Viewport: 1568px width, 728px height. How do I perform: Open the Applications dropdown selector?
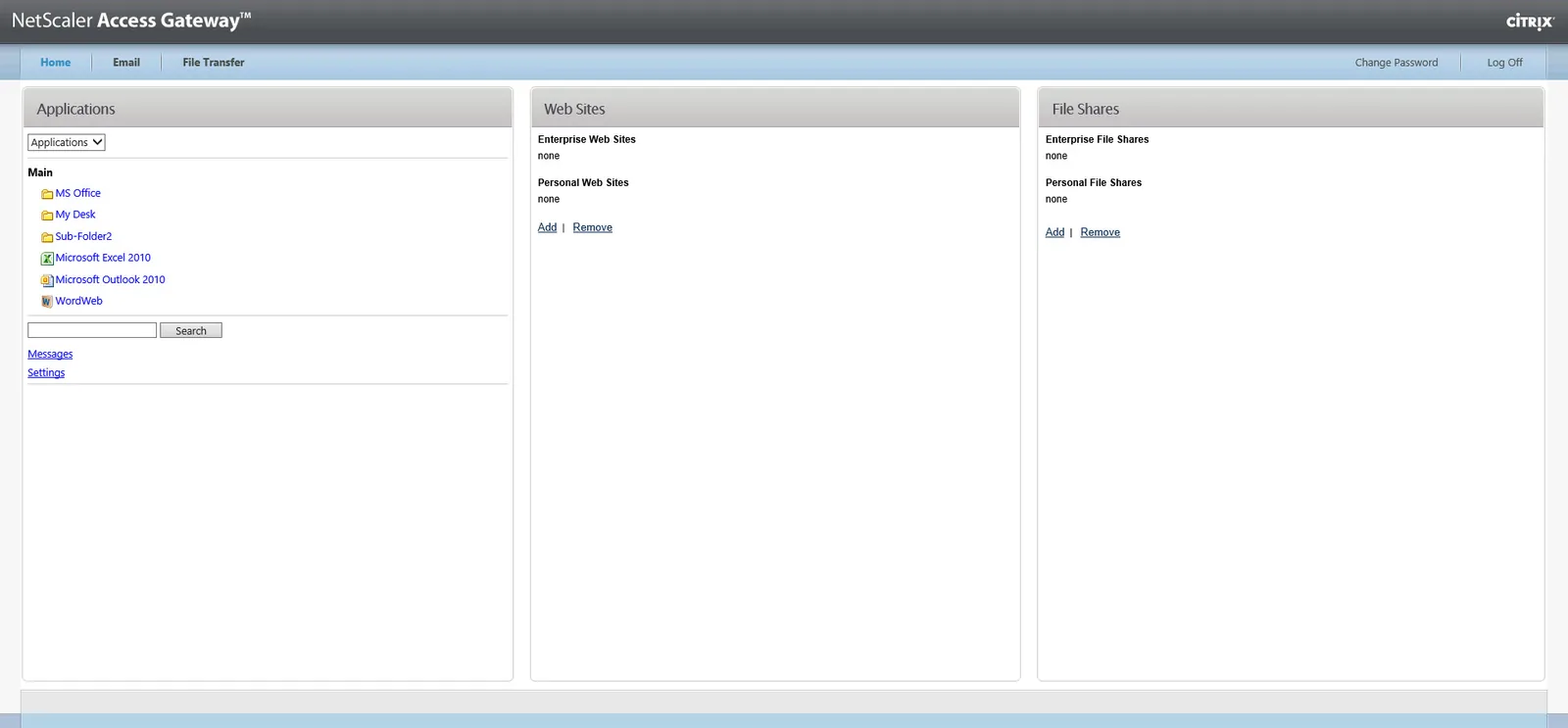click(x=67, y=142)
